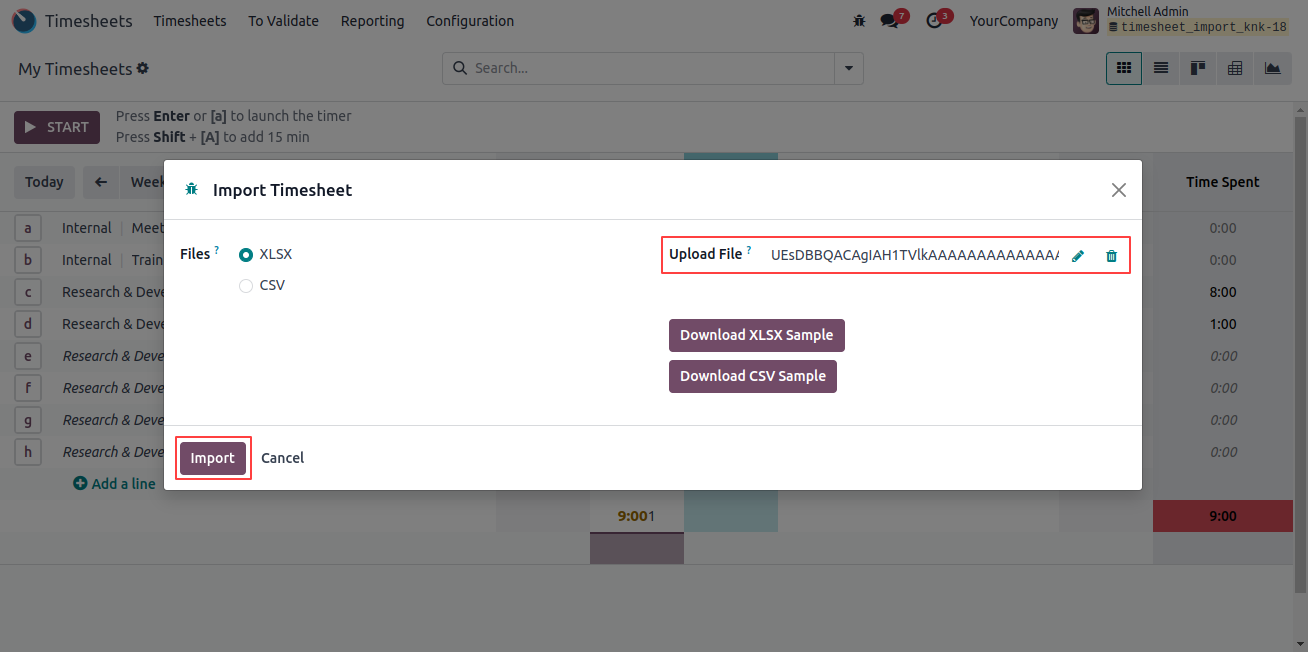Click the Timesheets app title
1308x652 pixels.
pyautogui.click(x=89, y=21)
